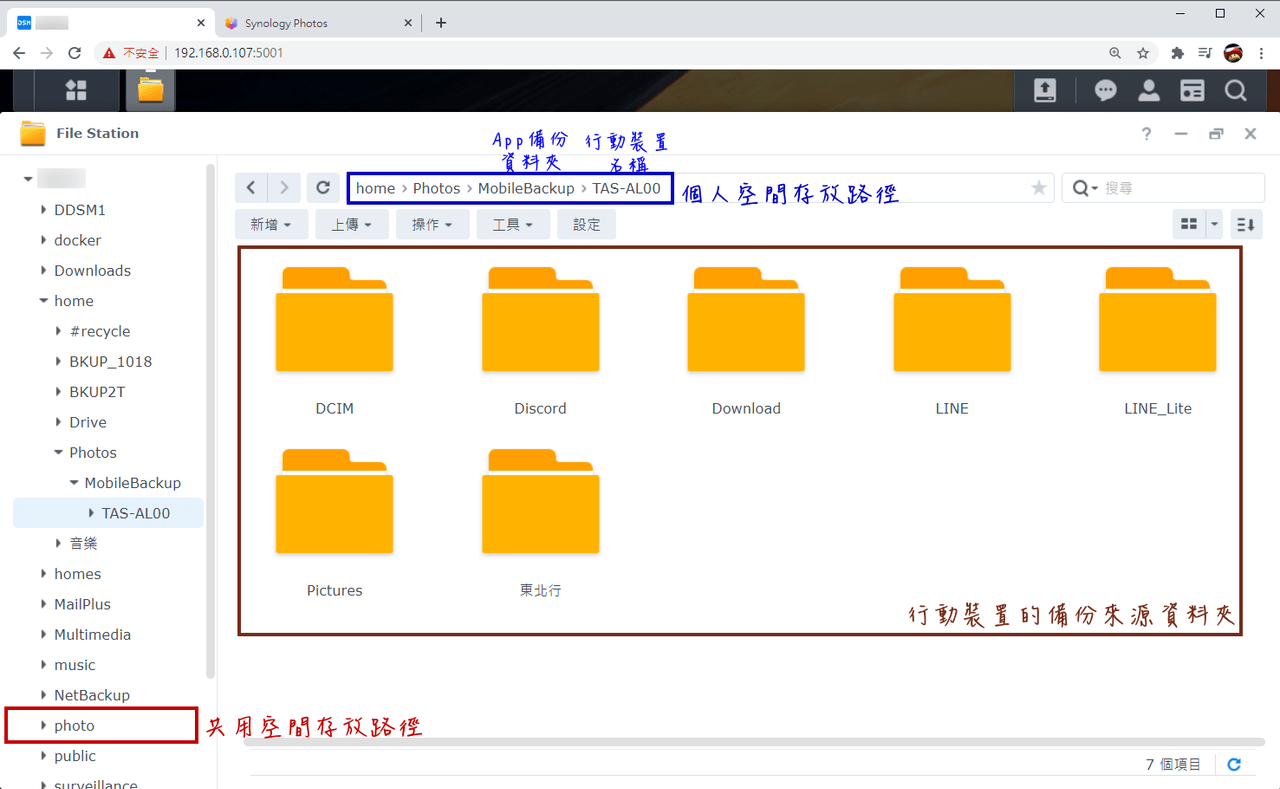Image resolution: width=1280 pixels, height=789 pixels.
Task: Click home in the path breadcrumb
Action: pyautogui.click(x=376, y=188)
